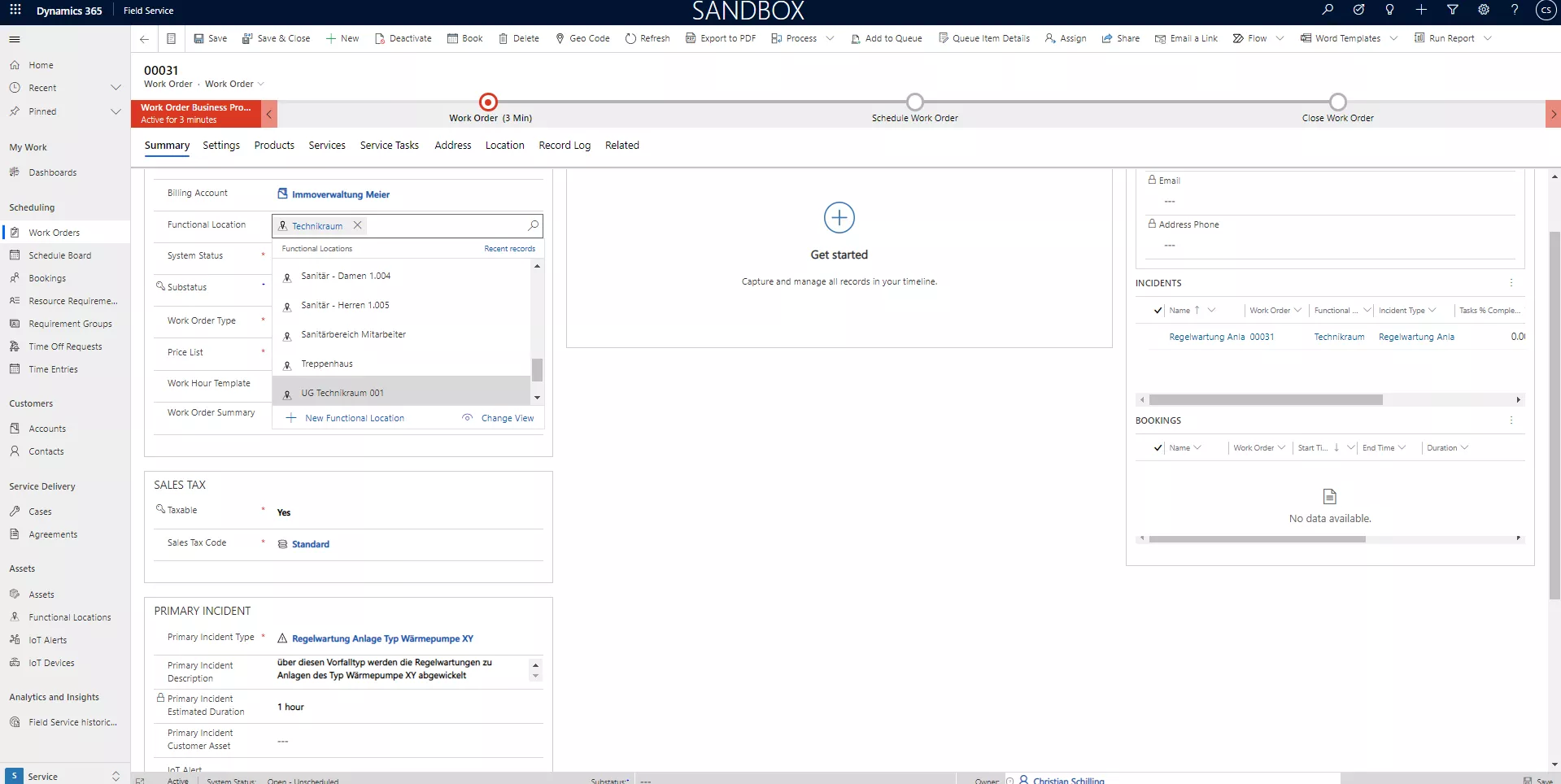Click the Refresh command icon
The width and height of the screenshot is (1561, 784).
click(x=630, y=38)
